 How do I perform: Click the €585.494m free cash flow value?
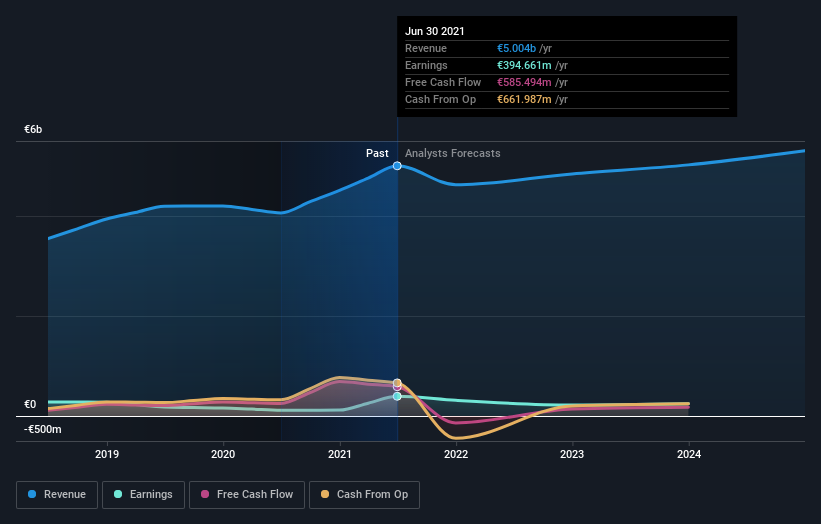coord(524,82)
